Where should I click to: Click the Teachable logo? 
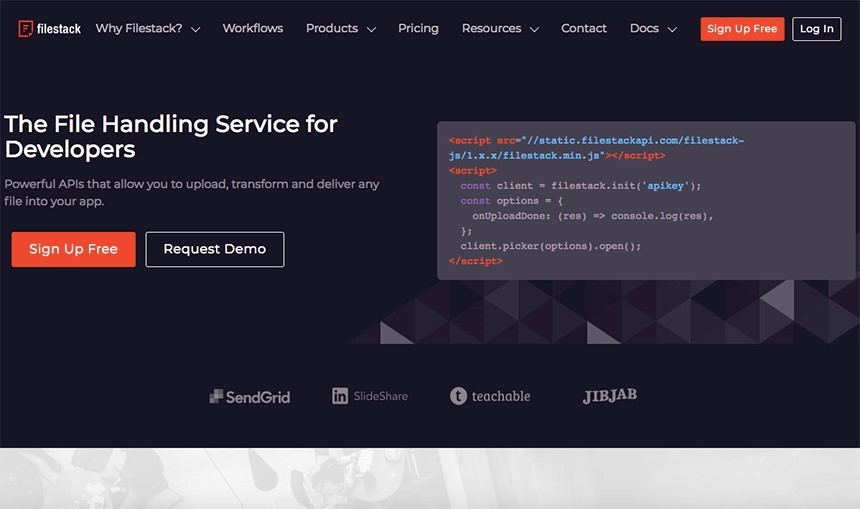click(x=490, y=396)
